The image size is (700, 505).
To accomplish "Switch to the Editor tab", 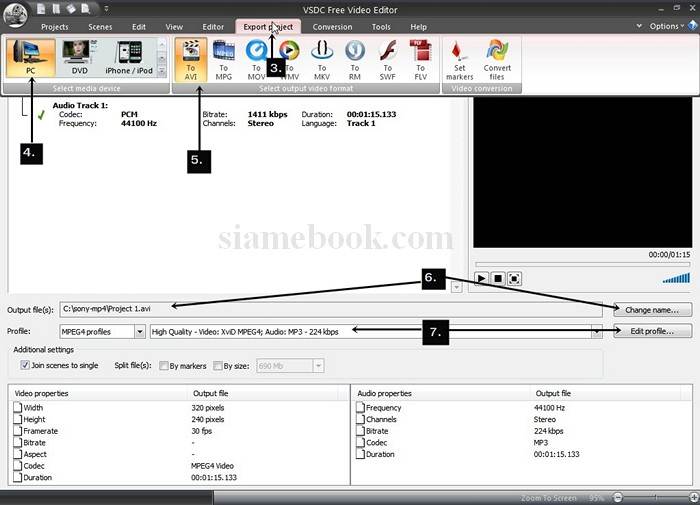I will pos(213,27).
